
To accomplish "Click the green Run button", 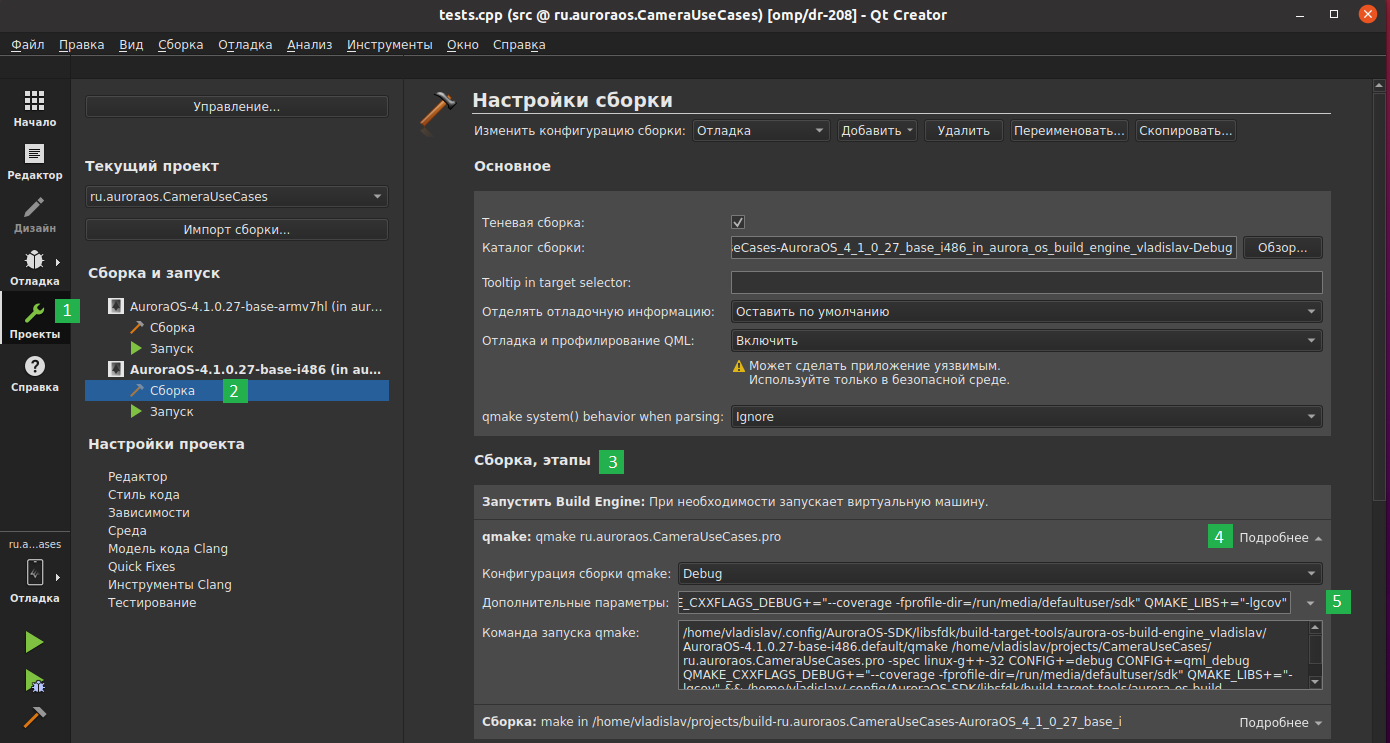I will (x=34, y=642).
